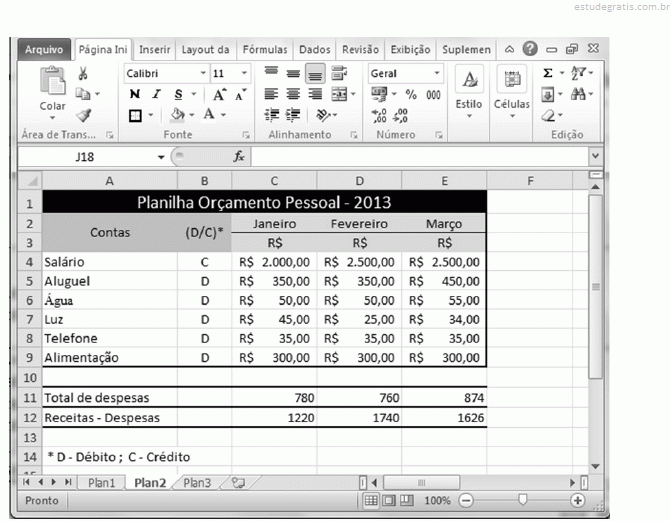Open the Arquivo file button
Viewport: 671px width, 521px height.
pos(44,49)
